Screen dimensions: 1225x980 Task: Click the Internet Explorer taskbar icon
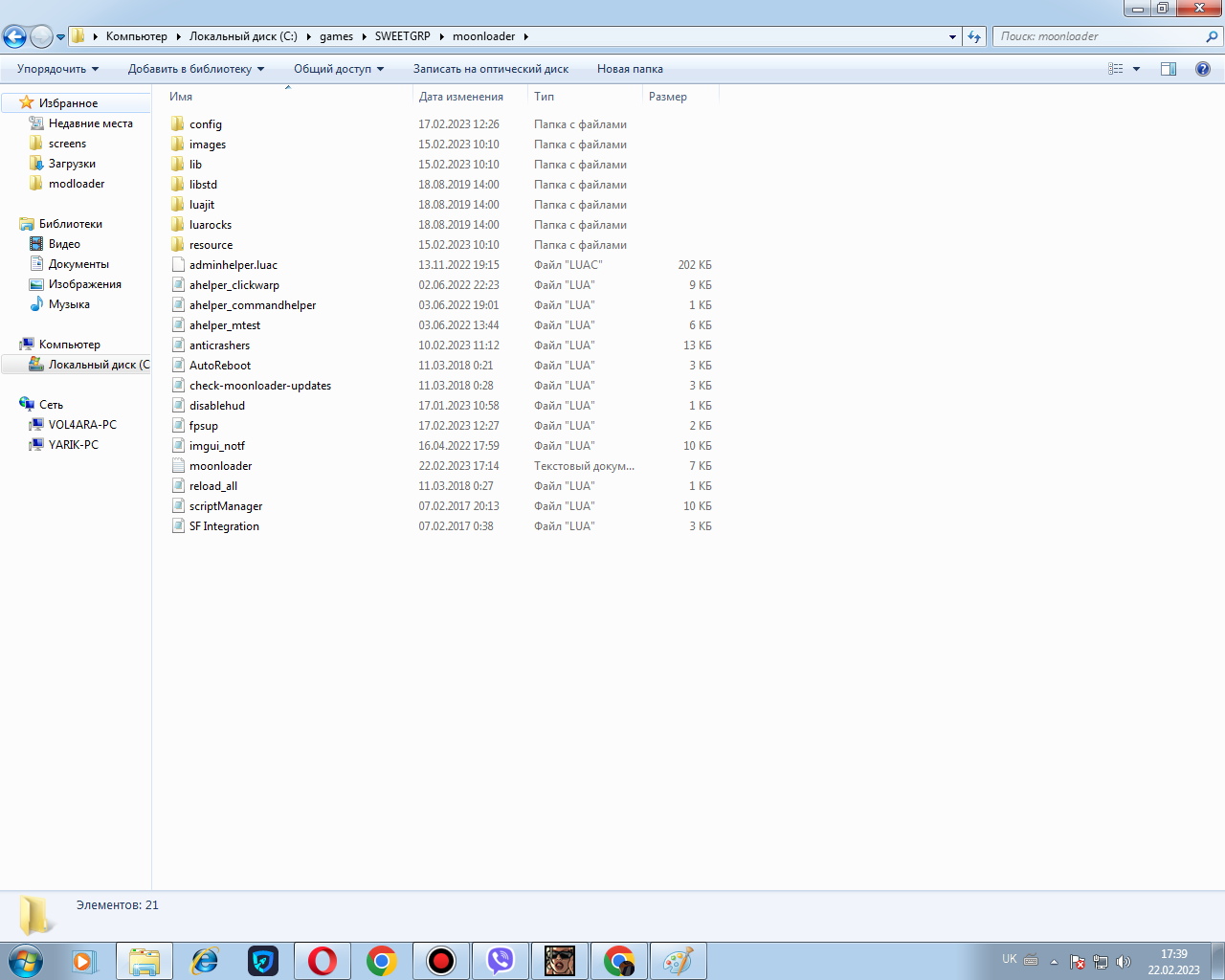pos(205,960)
